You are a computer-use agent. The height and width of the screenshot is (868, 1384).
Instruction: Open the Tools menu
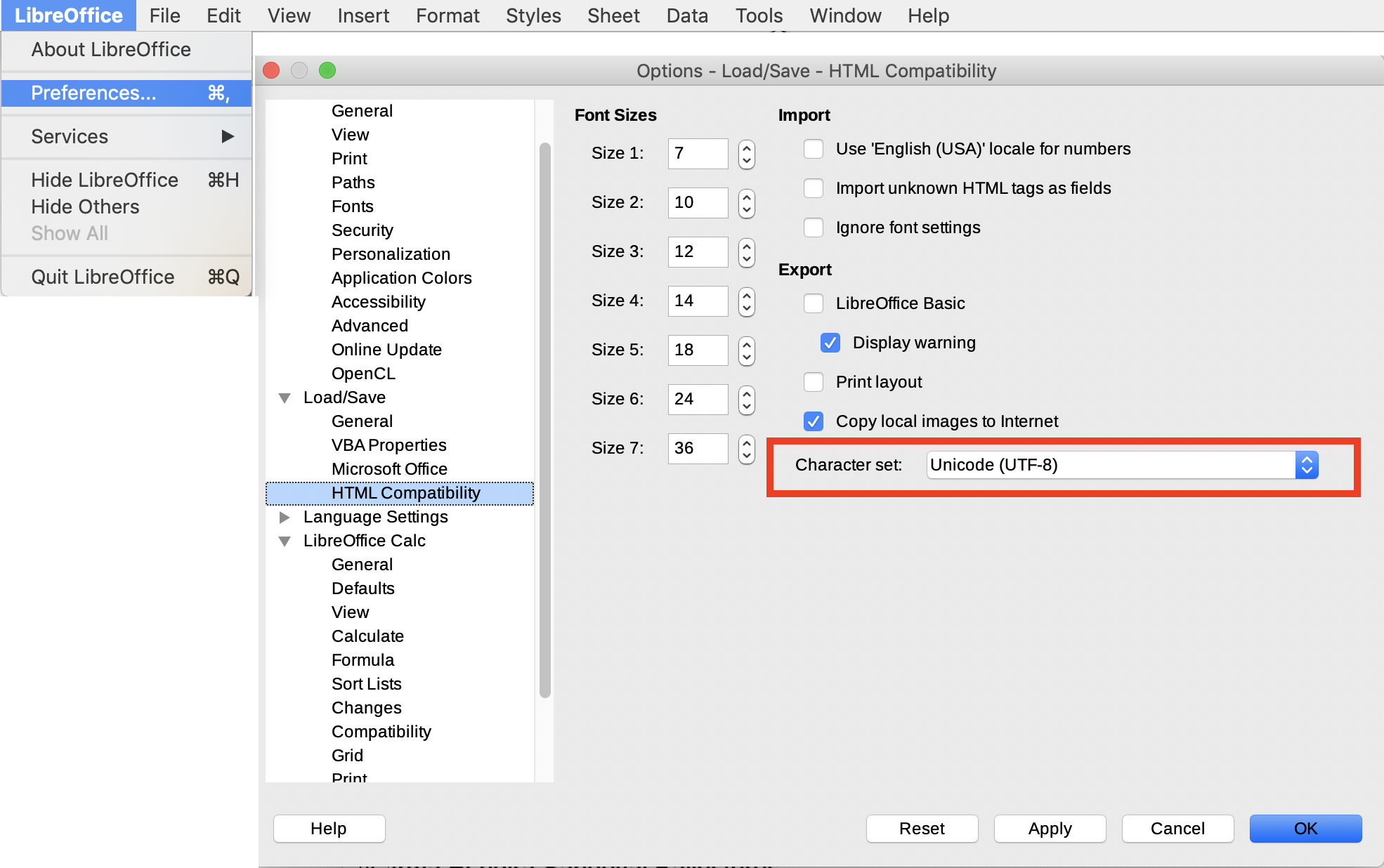(758, 15)
